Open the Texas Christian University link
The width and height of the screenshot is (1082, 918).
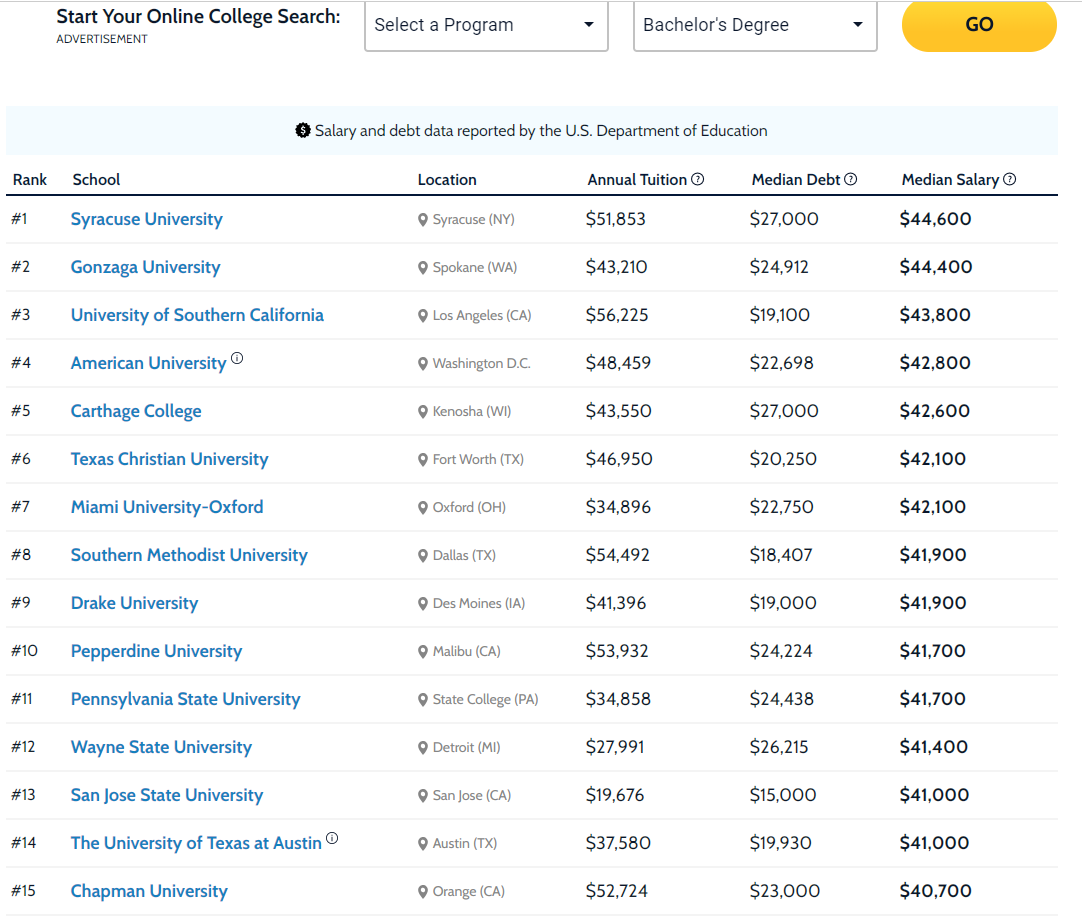pyautogui.click(x=170, y=459)
